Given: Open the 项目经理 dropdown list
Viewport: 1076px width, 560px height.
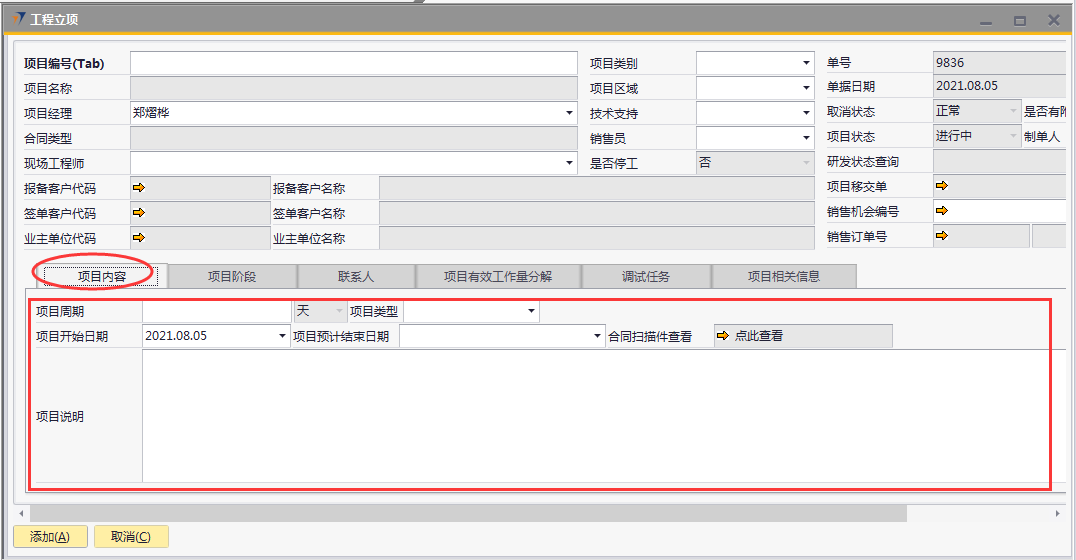Looking at the screenshot, I should [x=569, y=113].
